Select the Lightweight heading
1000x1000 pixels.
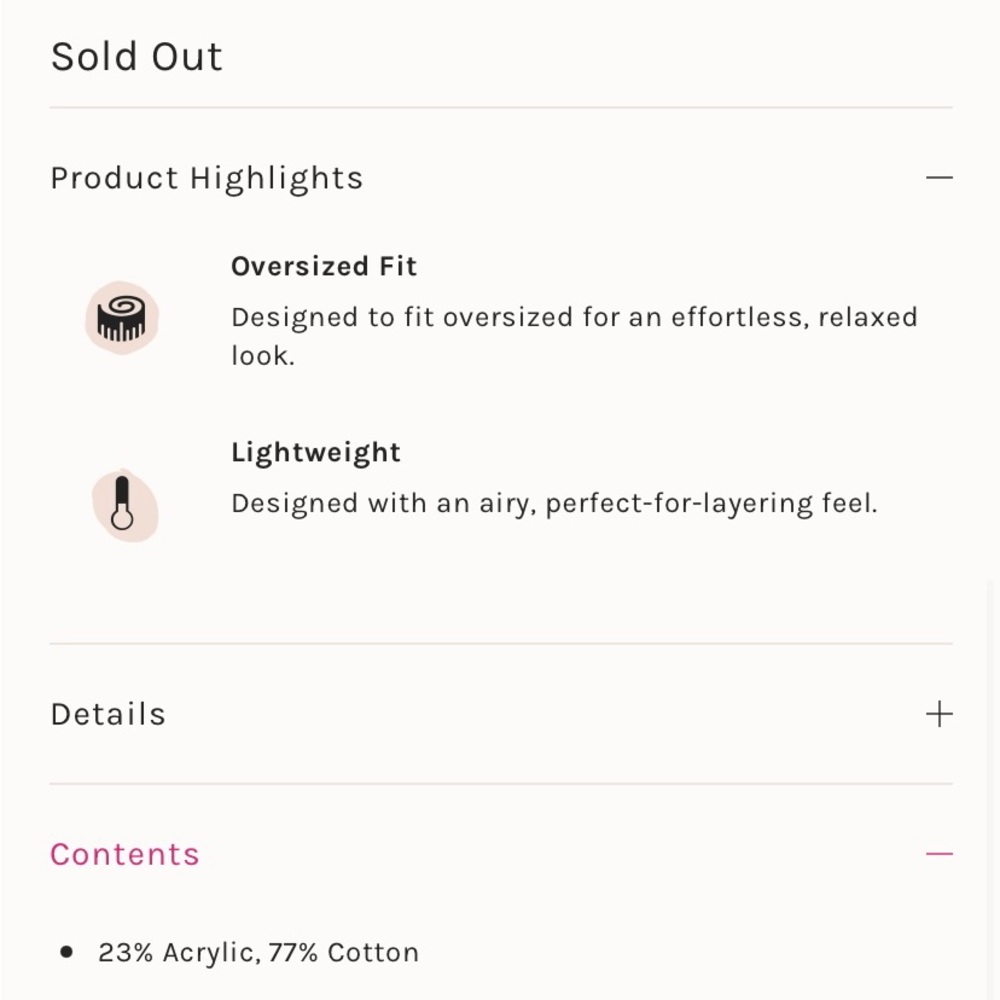pyautogui.click(x=316, y=453)
